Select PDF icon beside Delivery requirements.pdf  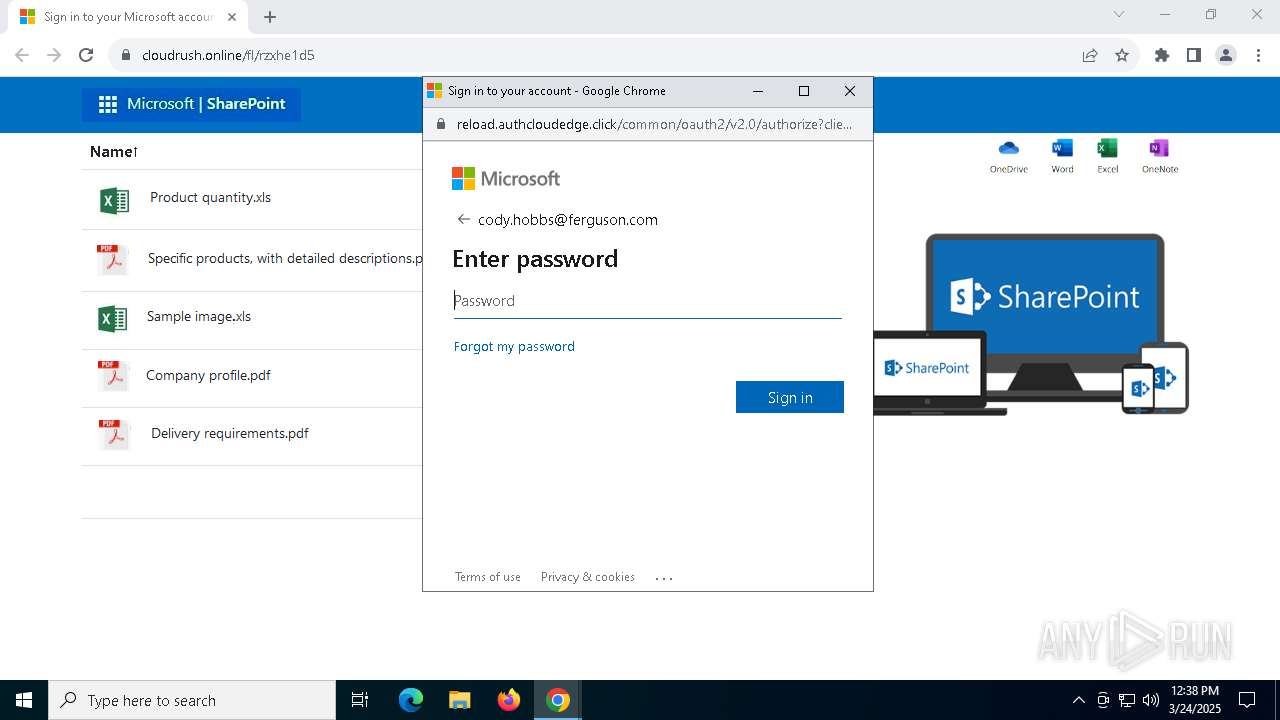pyautogui.click(x=113, y=435)
